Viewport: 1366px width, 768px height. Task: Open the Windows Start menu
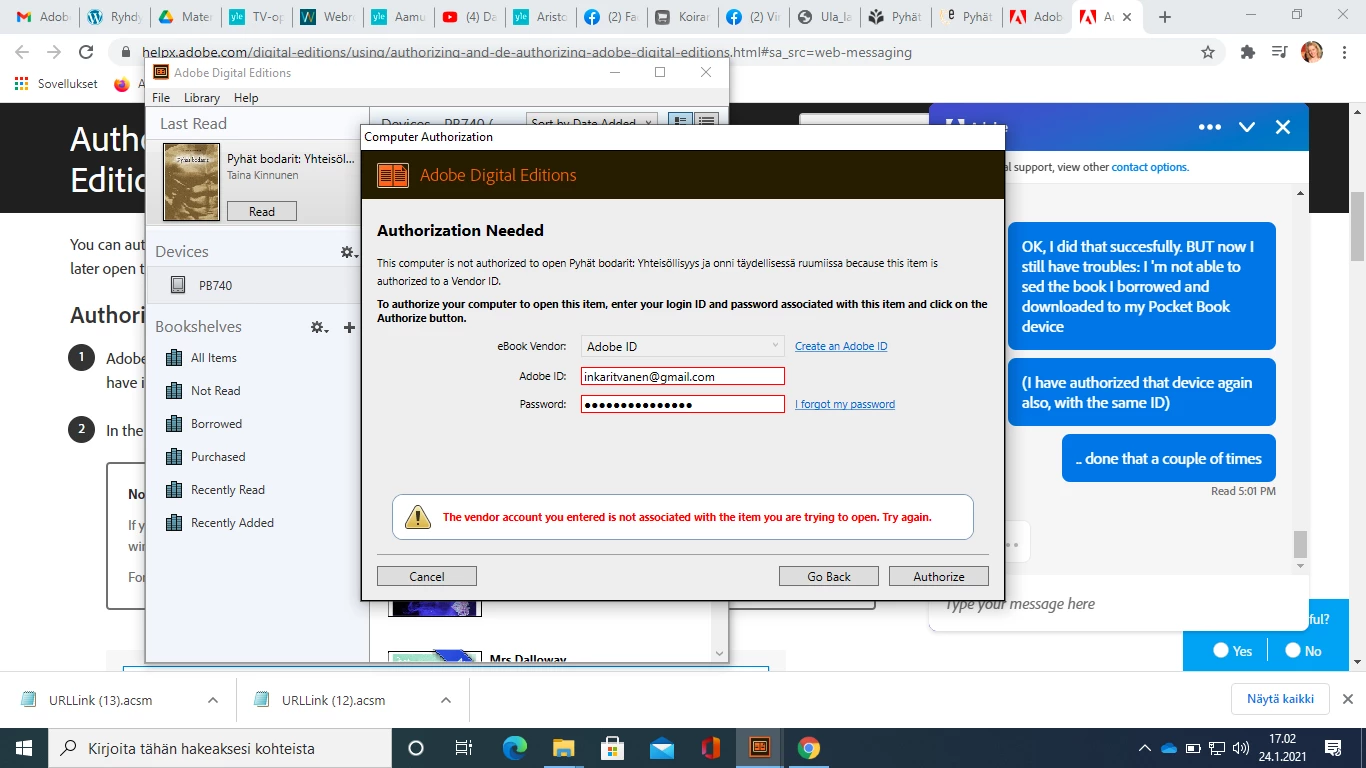tap(23, 748)
